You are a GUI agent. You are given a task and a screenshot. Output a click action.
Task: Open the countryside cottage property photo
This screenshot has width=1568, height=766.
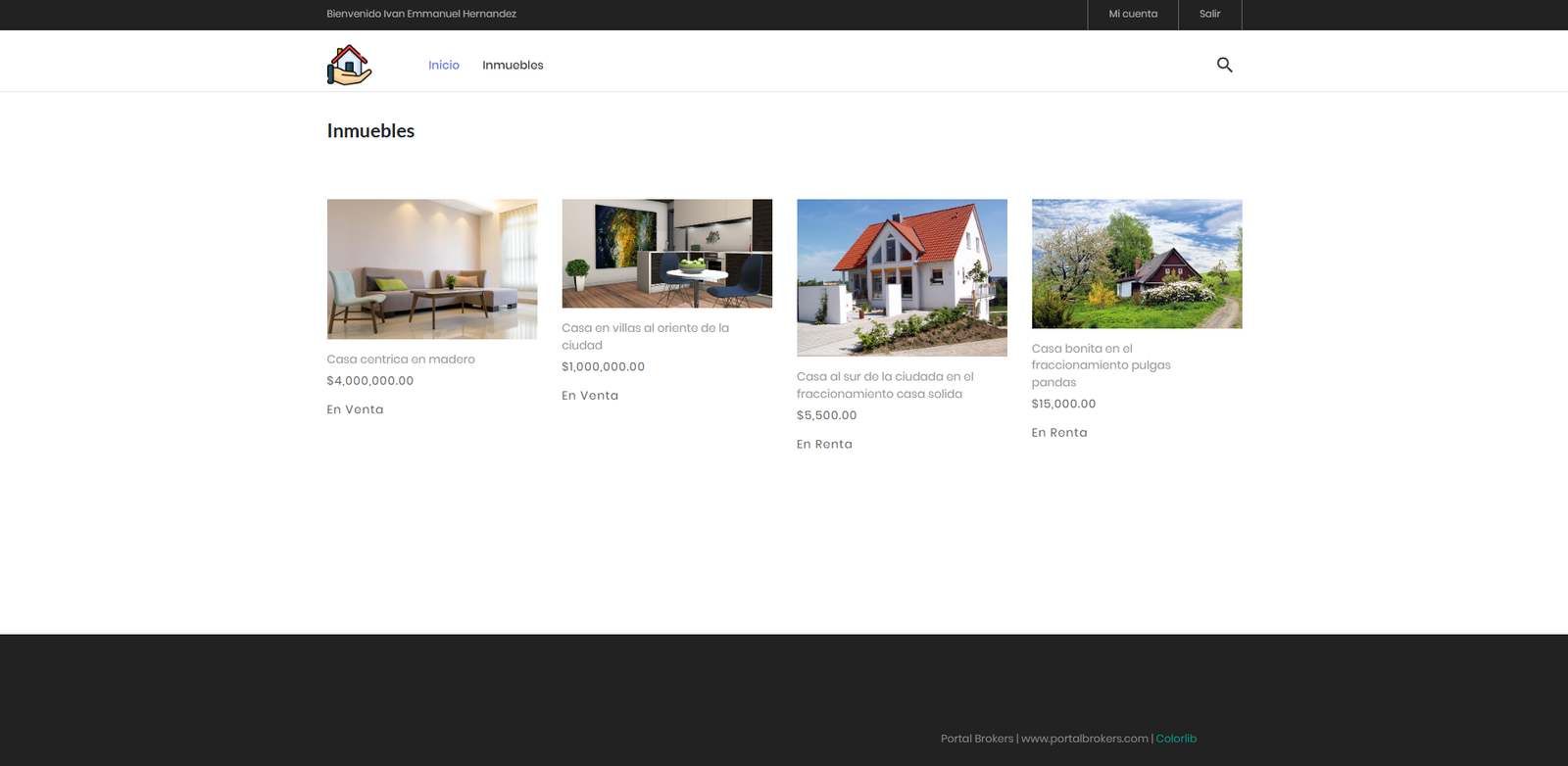click(1137, 263)
